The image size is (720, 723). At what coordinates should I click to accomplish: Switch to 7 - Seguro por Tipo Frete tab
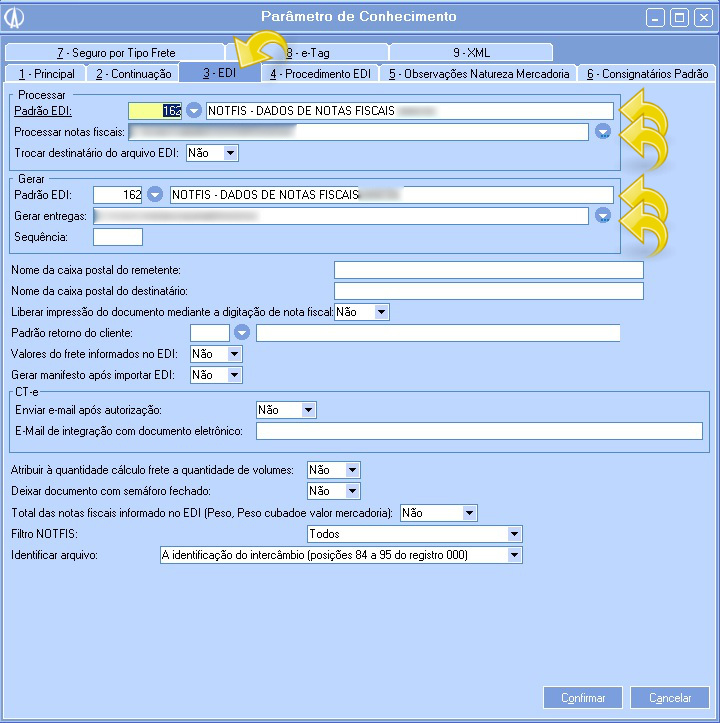pos(116,53)
